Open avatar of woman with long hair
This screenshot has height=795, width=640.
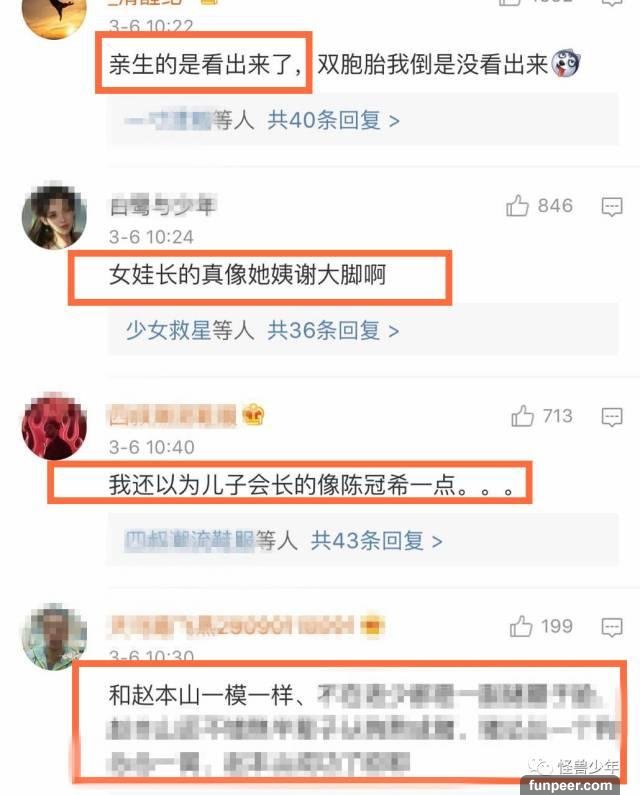coord(54,216)
